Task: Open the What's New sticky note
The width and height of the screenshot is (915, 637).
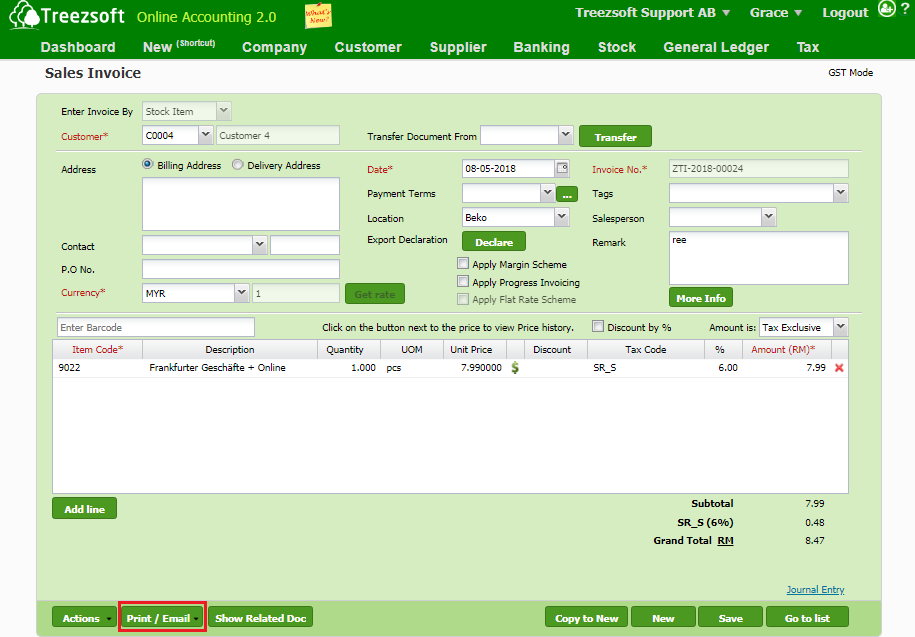Action: (x=318, y=16)
